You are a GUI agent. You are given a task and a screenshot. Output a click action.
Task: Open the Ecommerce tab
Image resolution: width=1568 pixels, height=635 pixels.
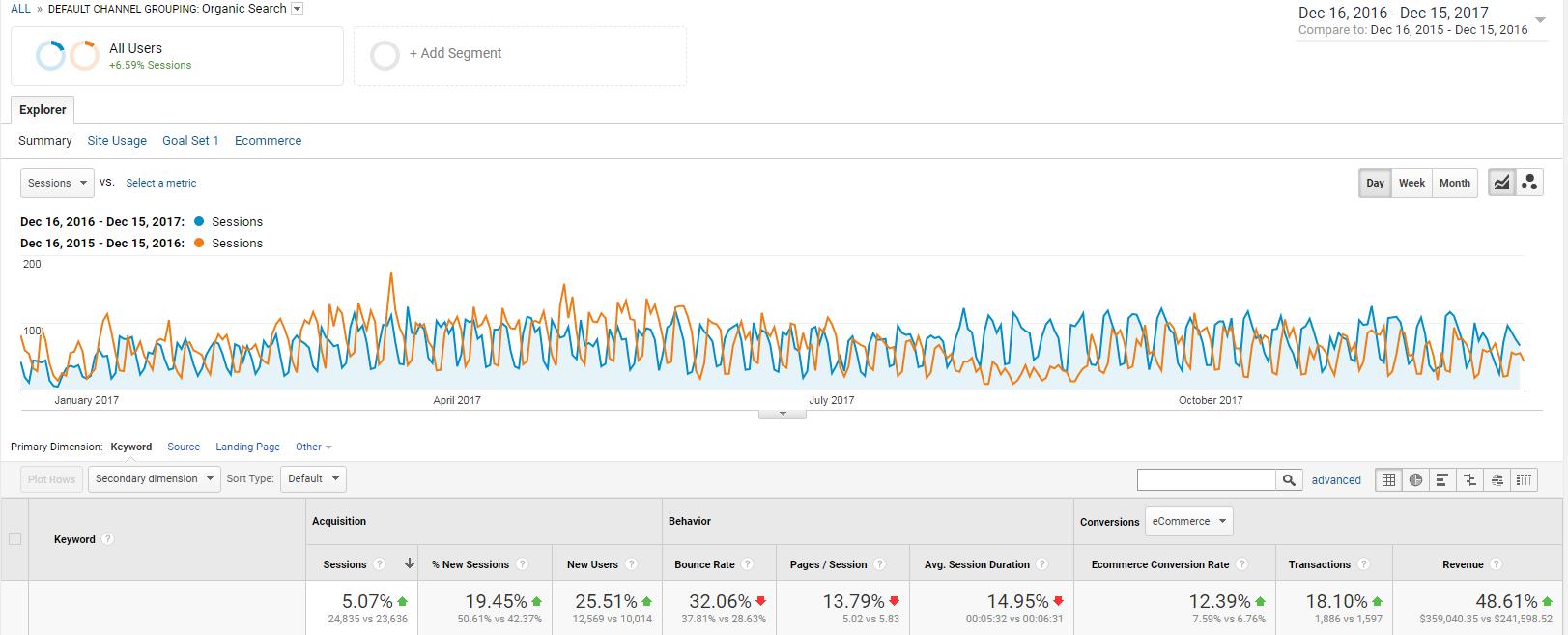268,140
